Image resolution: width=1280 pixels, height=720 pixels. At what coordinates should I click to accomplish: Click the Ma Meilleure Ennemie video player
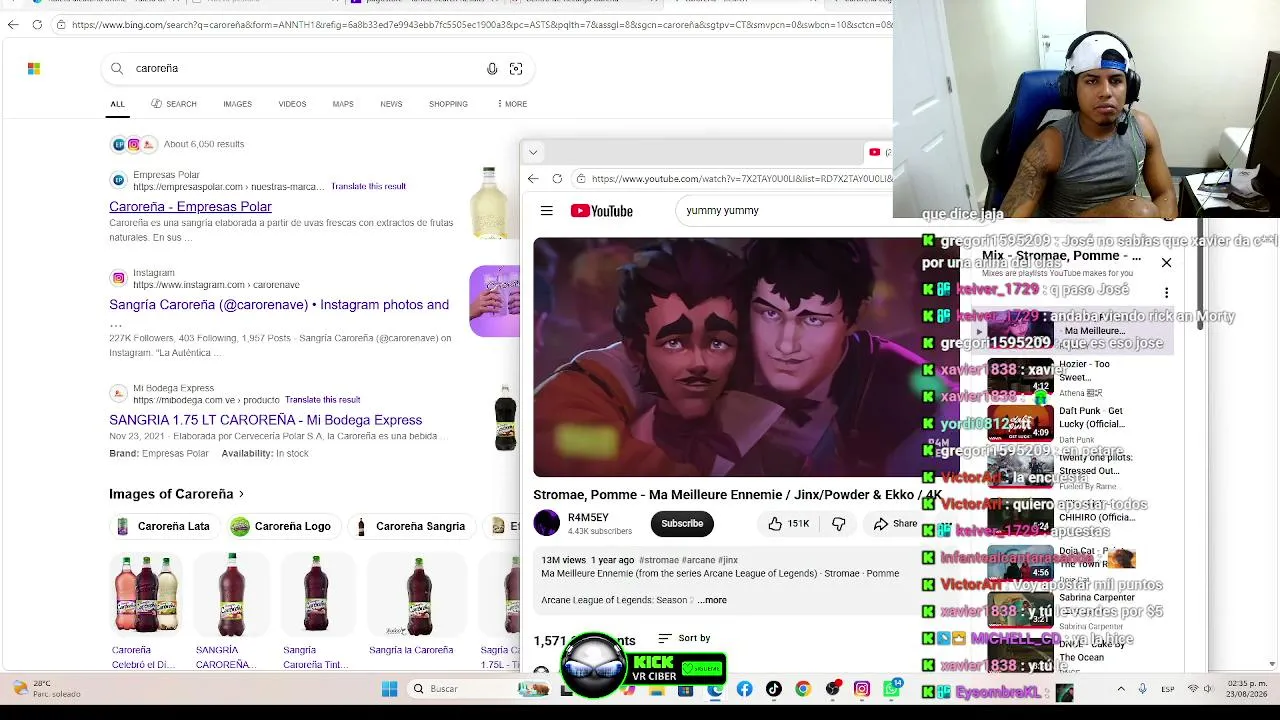(x=746, y=357)
